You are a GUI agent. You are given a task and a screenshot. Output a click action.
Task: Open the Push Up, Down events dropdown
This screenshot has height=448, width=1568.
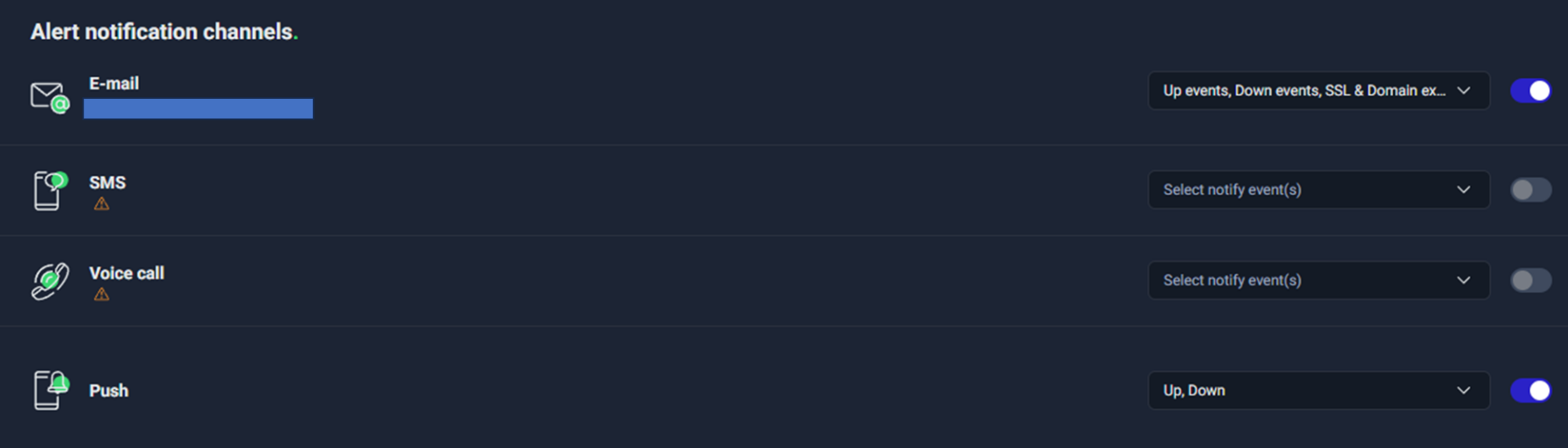pyautogui.click(x=1318, y=391)
